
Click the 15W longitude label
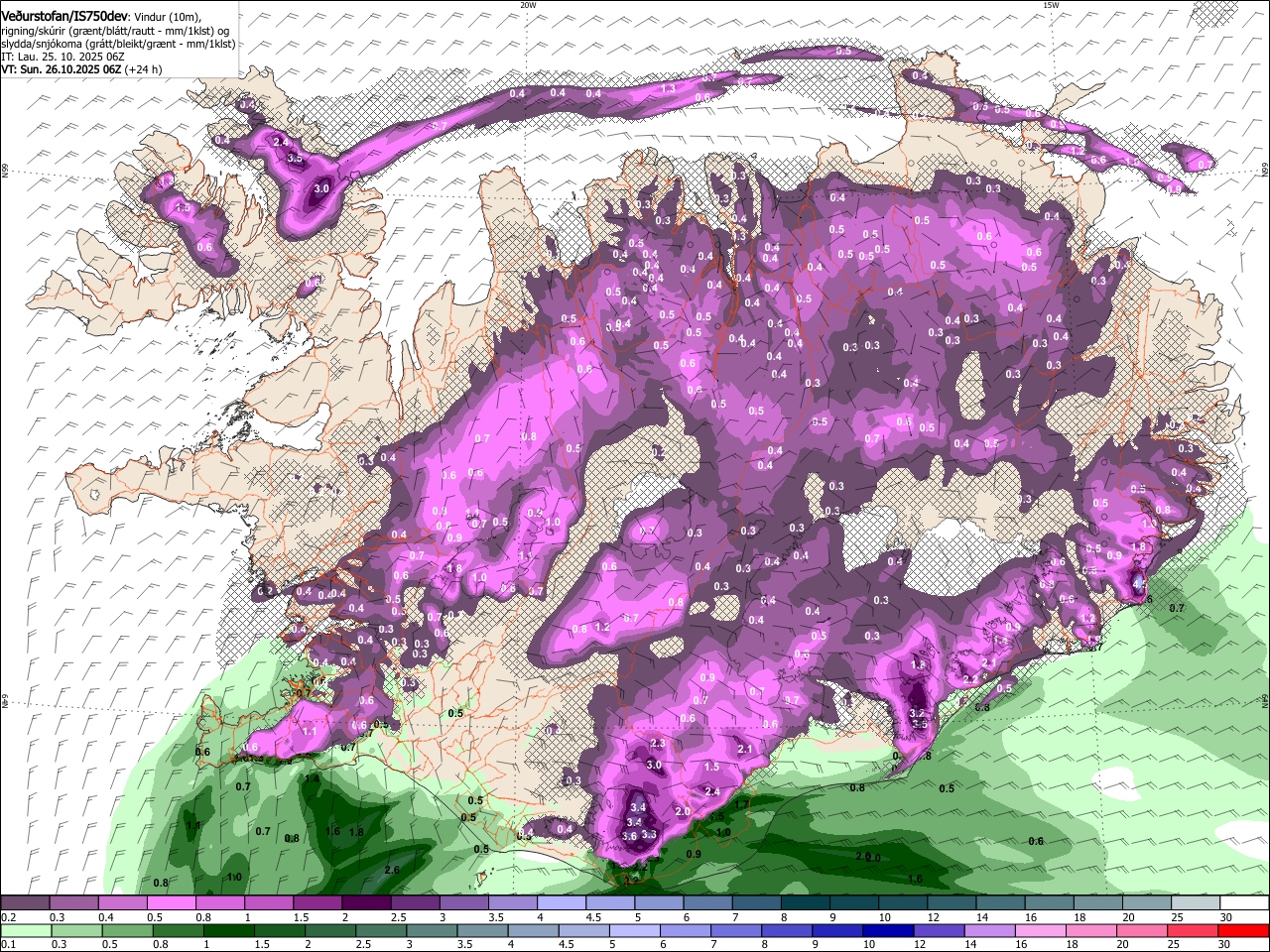point(1051,4)
